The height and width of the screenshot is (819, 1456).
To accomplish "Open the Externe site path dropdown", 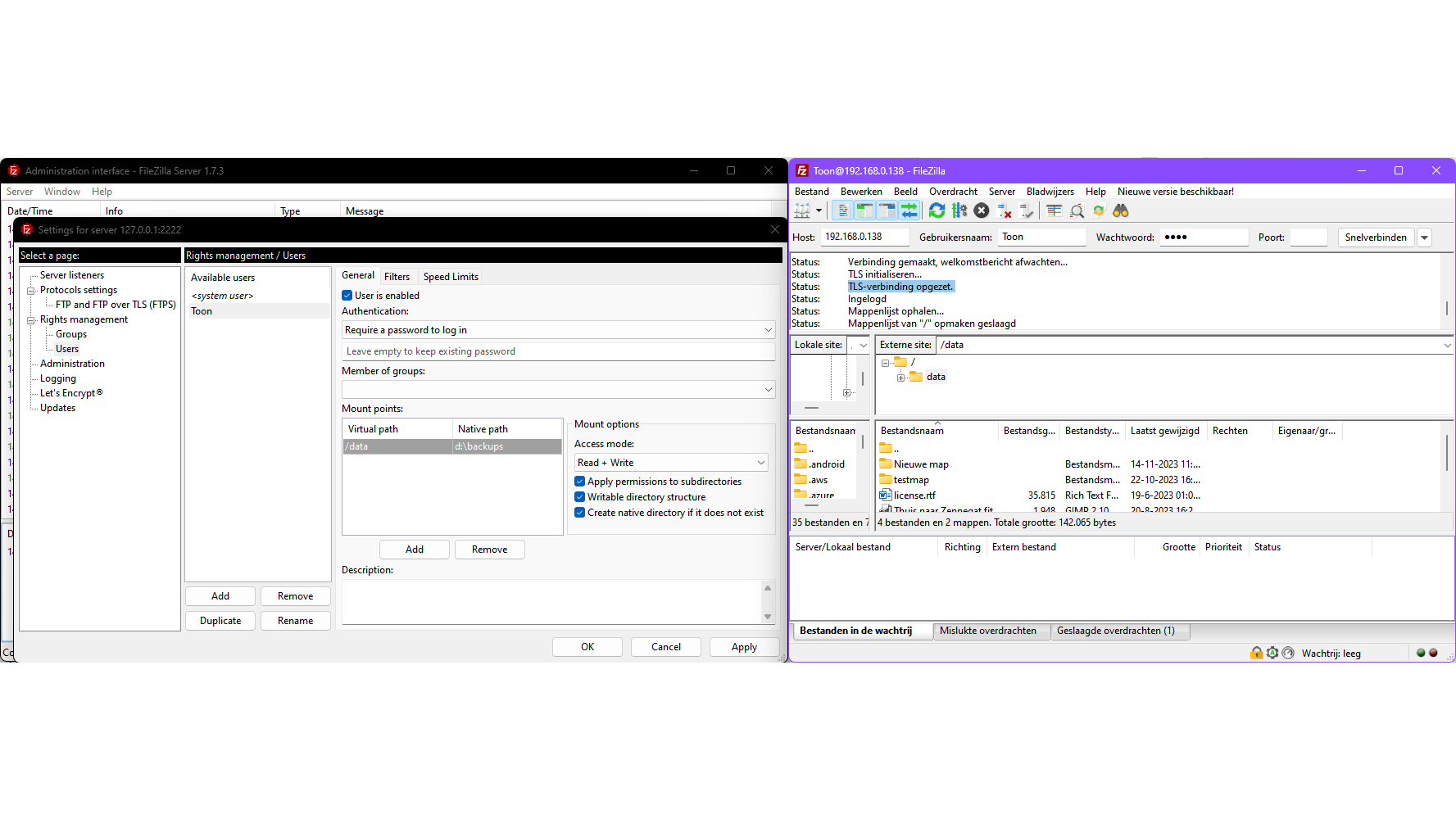I will pos(1448,345).
